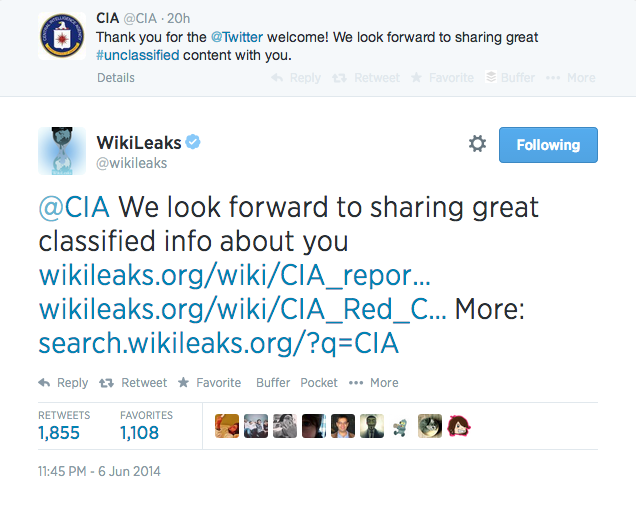Open the wikileaks.org CIA_Red_C link
636x512 pixels.
tap(242, 310)
